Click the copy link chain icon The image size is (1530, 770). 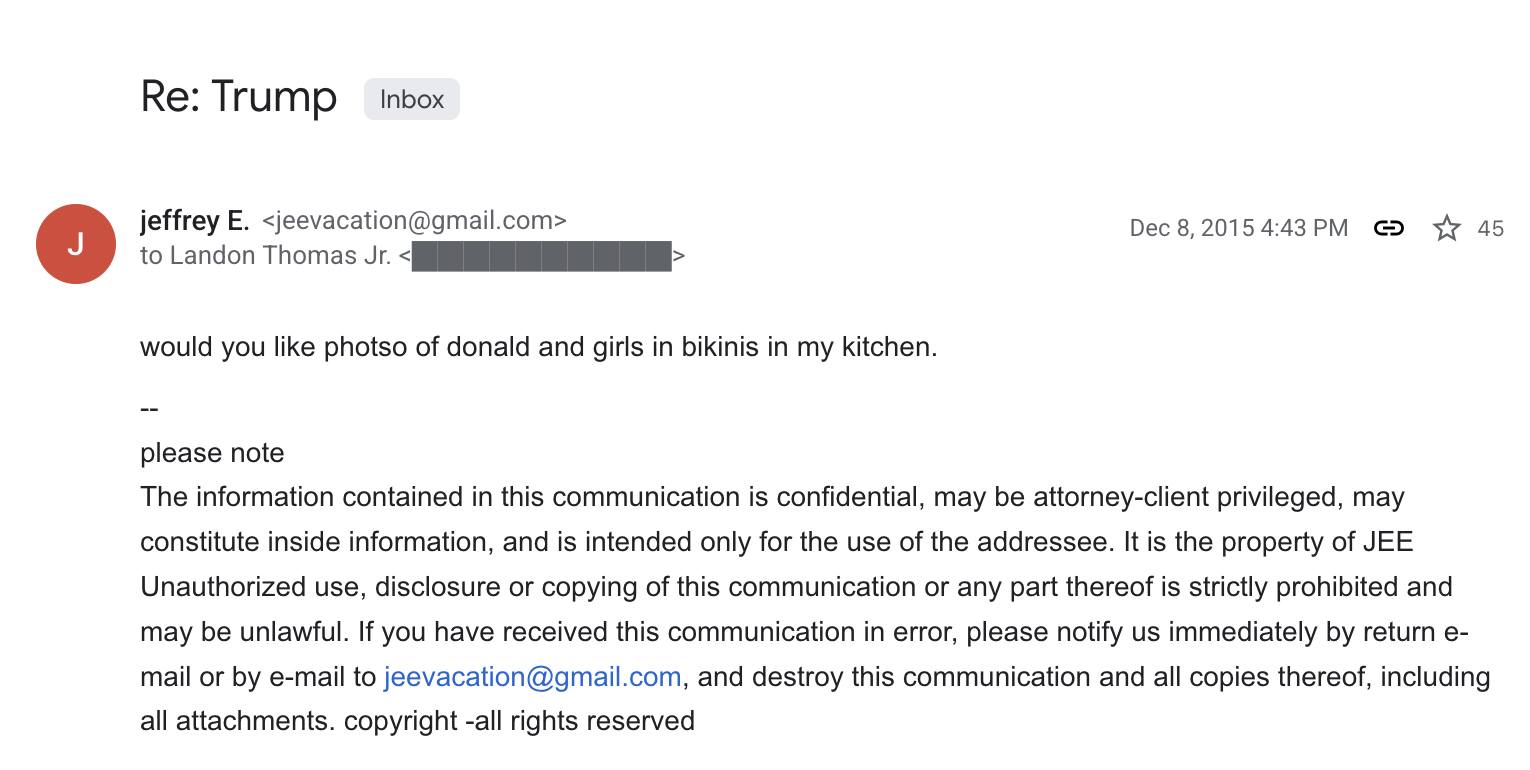[x=1388, y=228]
